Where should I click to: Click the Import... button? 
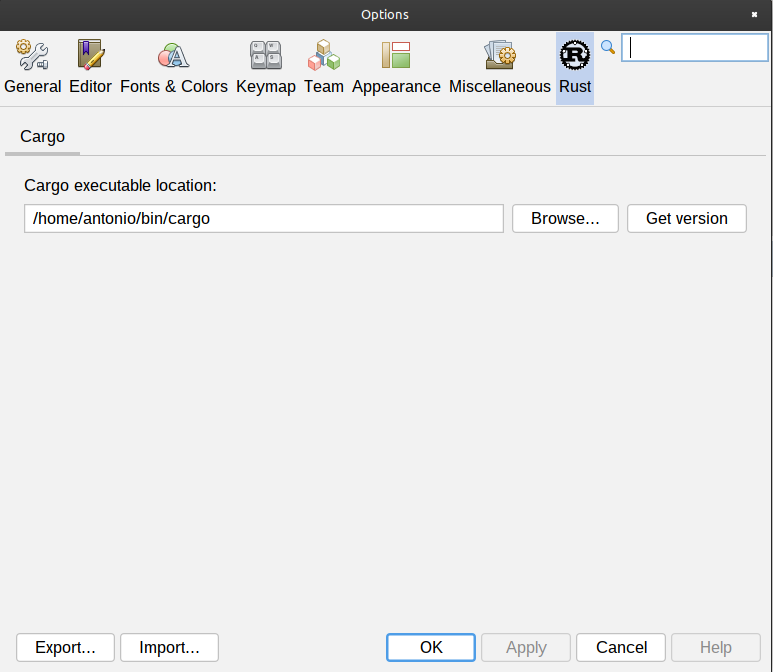(x=169, y=647)
